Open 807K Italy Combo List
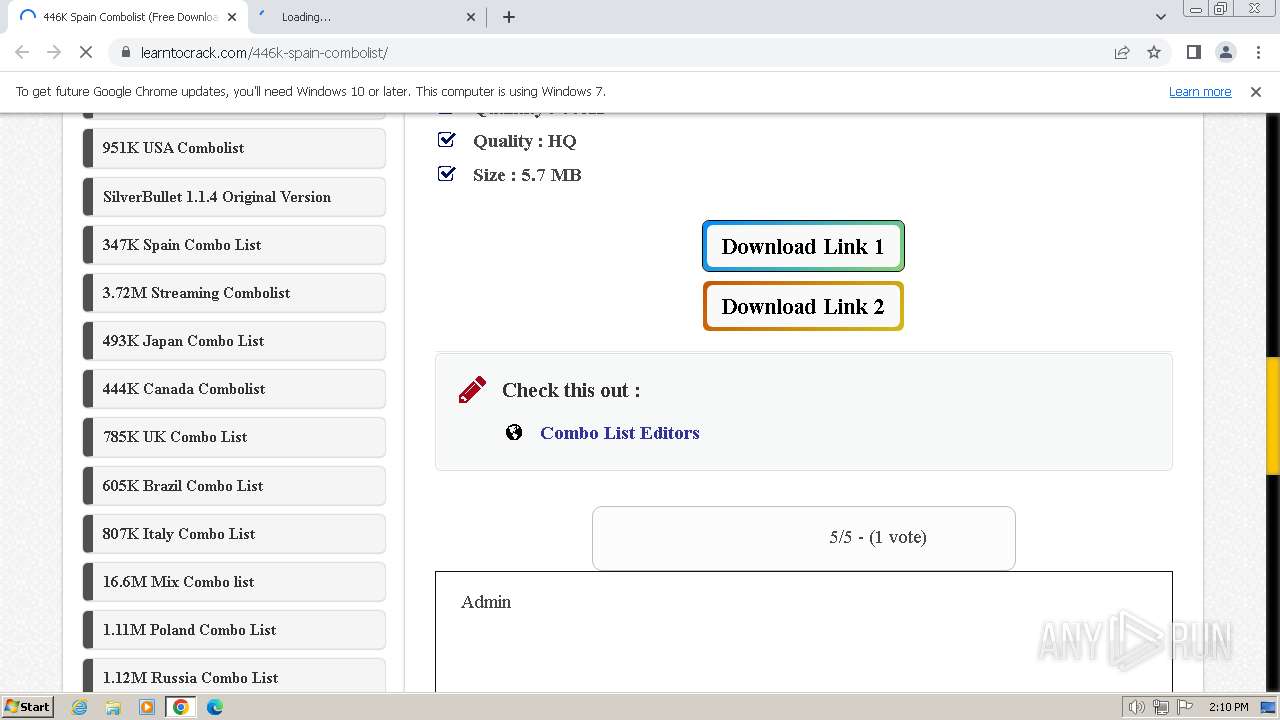This screenshot has height=720, width=1280. (234, 534)
